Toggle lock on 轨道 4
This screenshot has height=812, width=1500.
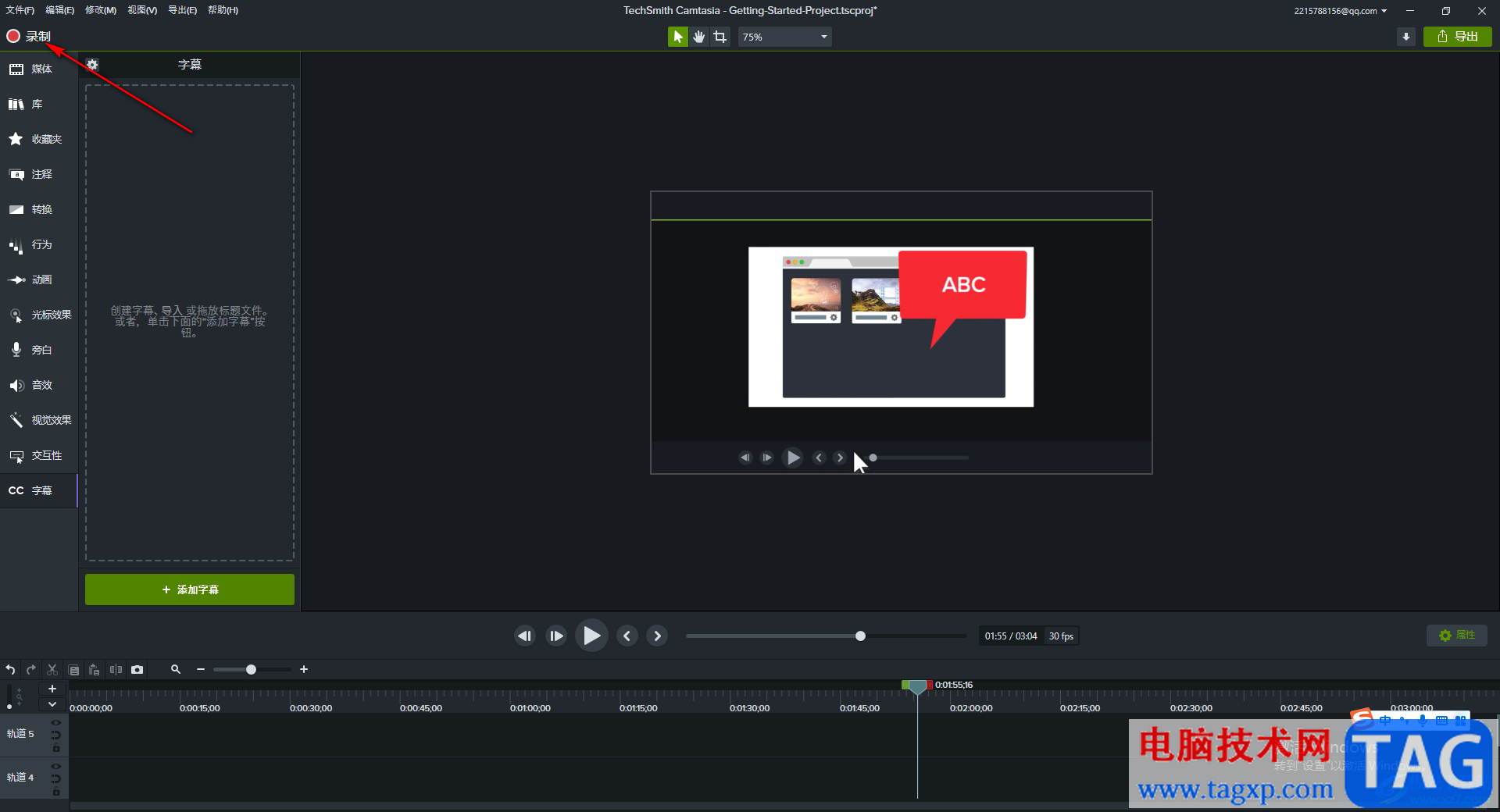56,792
